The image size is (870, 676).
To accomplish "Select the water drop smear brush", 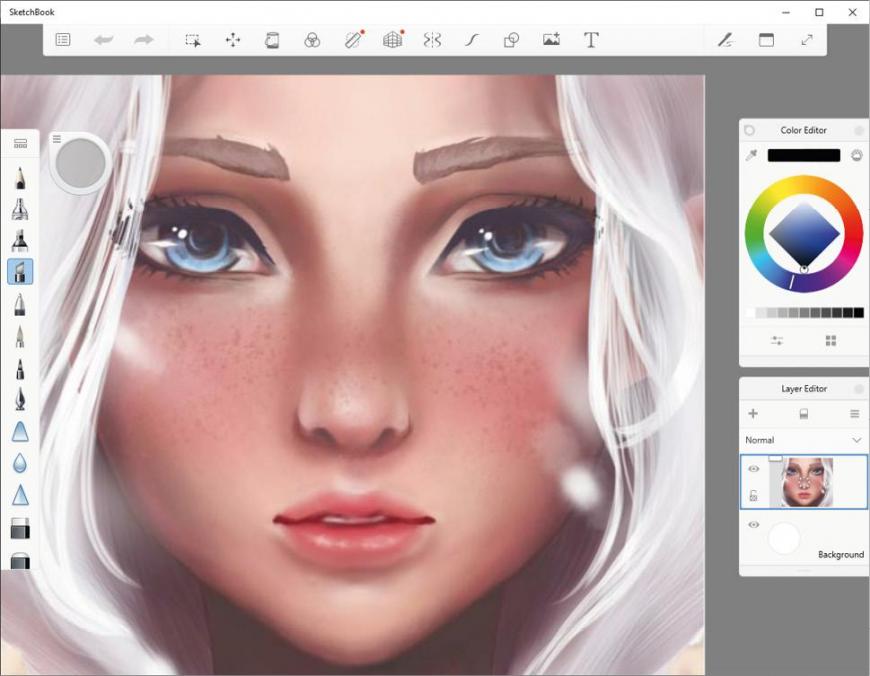I will tap(20, 463).
